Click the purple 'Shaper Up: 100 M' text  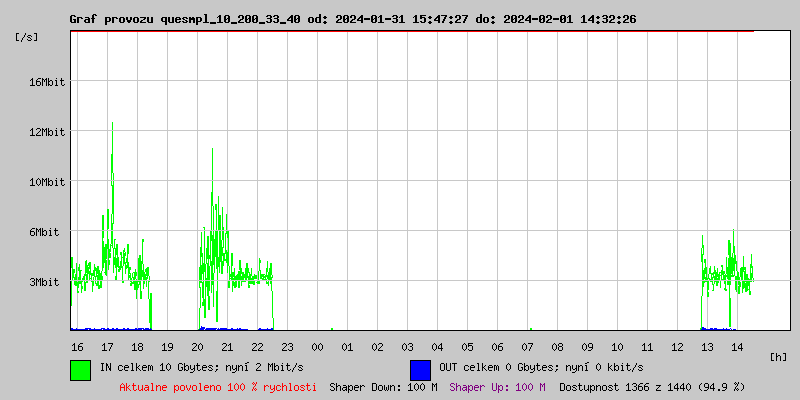497,386
